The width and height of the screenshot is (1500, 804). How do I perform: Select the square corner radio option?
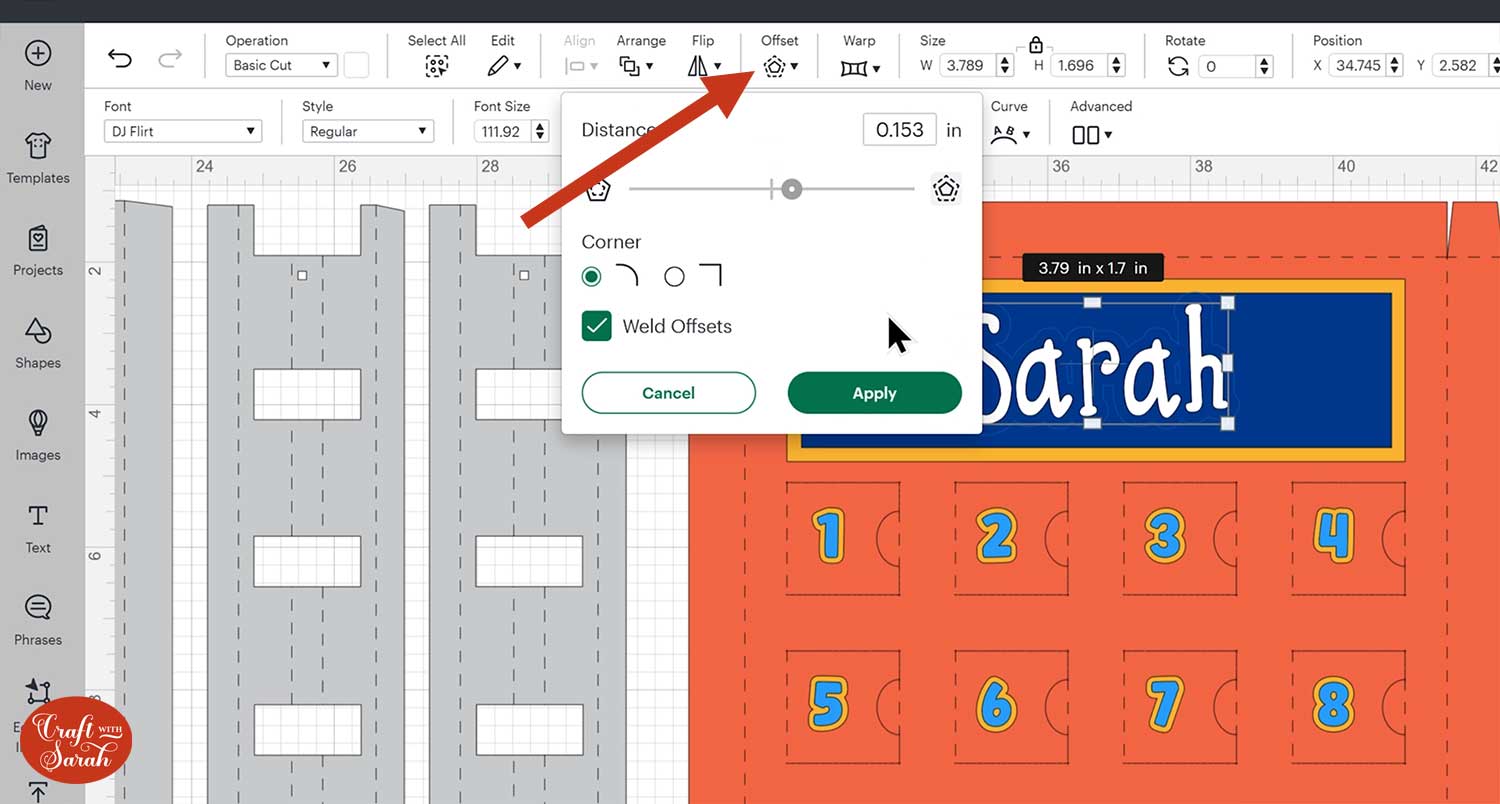coord(675,276)
